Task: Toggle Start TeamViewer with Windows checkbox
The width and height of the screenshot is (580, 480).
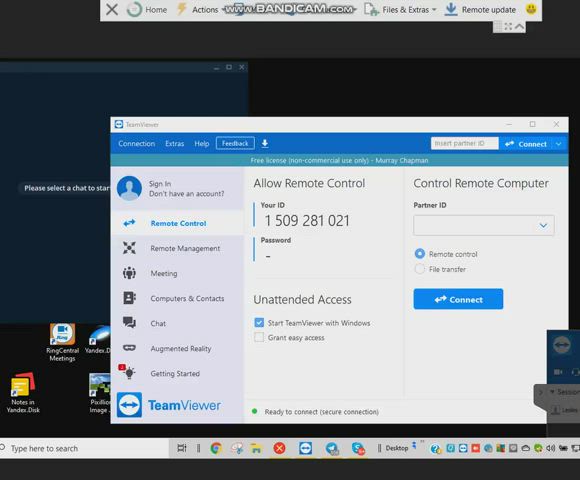Action: tap(259, 323)
